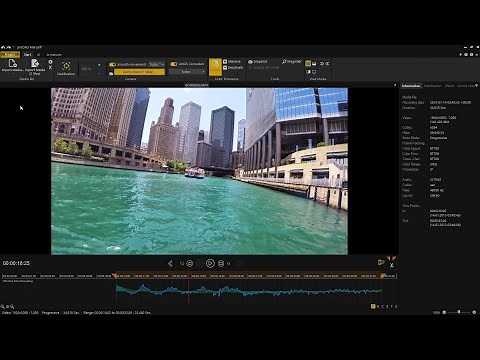The height and width of the screenshot is (360, 480).
Task: Switch to the Stabilization panel tab
Action: coord(433,86)
